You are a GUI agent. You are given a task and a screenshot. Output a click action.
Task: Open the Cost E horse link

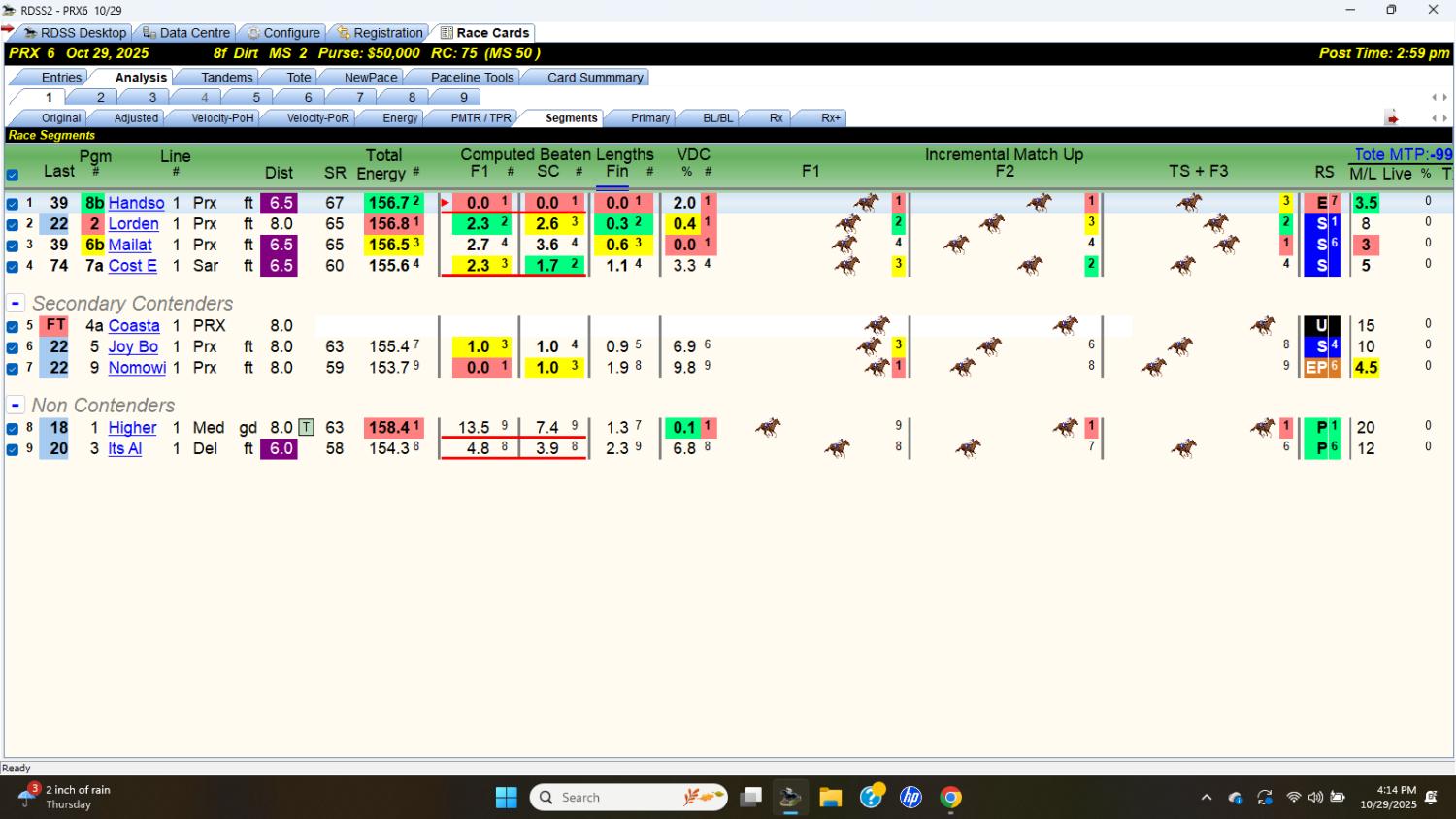coord(132,265)
